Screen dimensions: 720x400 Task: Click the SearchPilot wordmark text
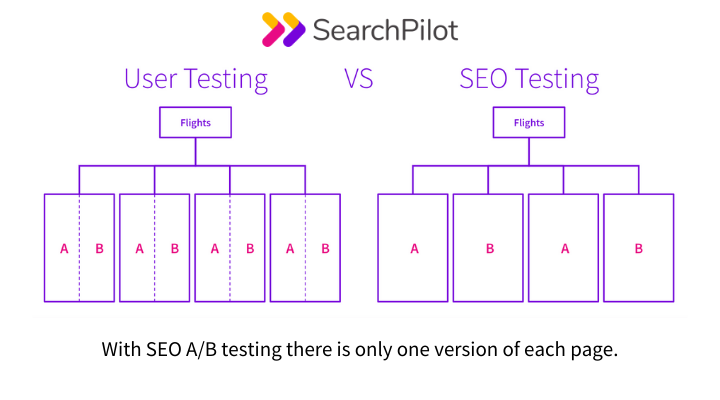pos(385,30)
